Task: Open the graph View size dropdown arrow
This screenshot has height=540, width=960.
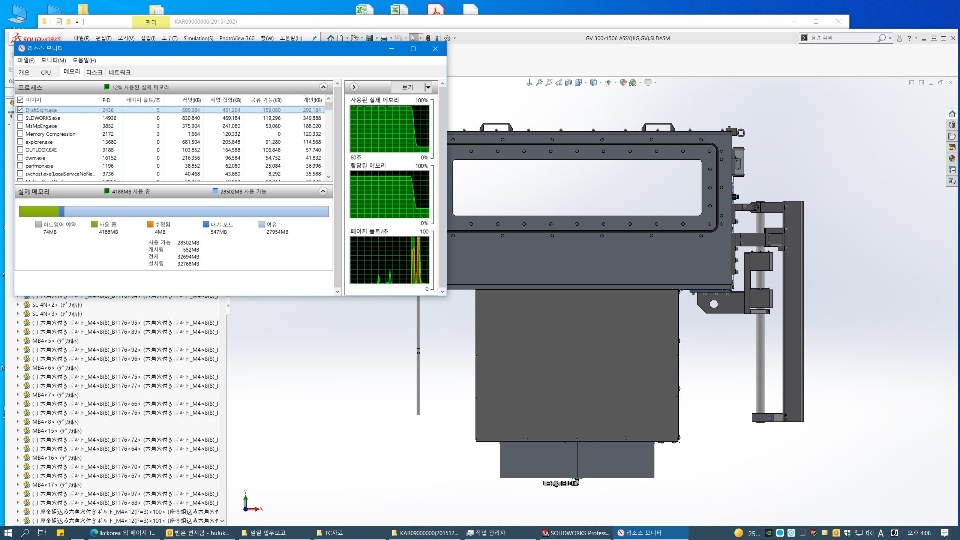Action: (x=428, y=87)
